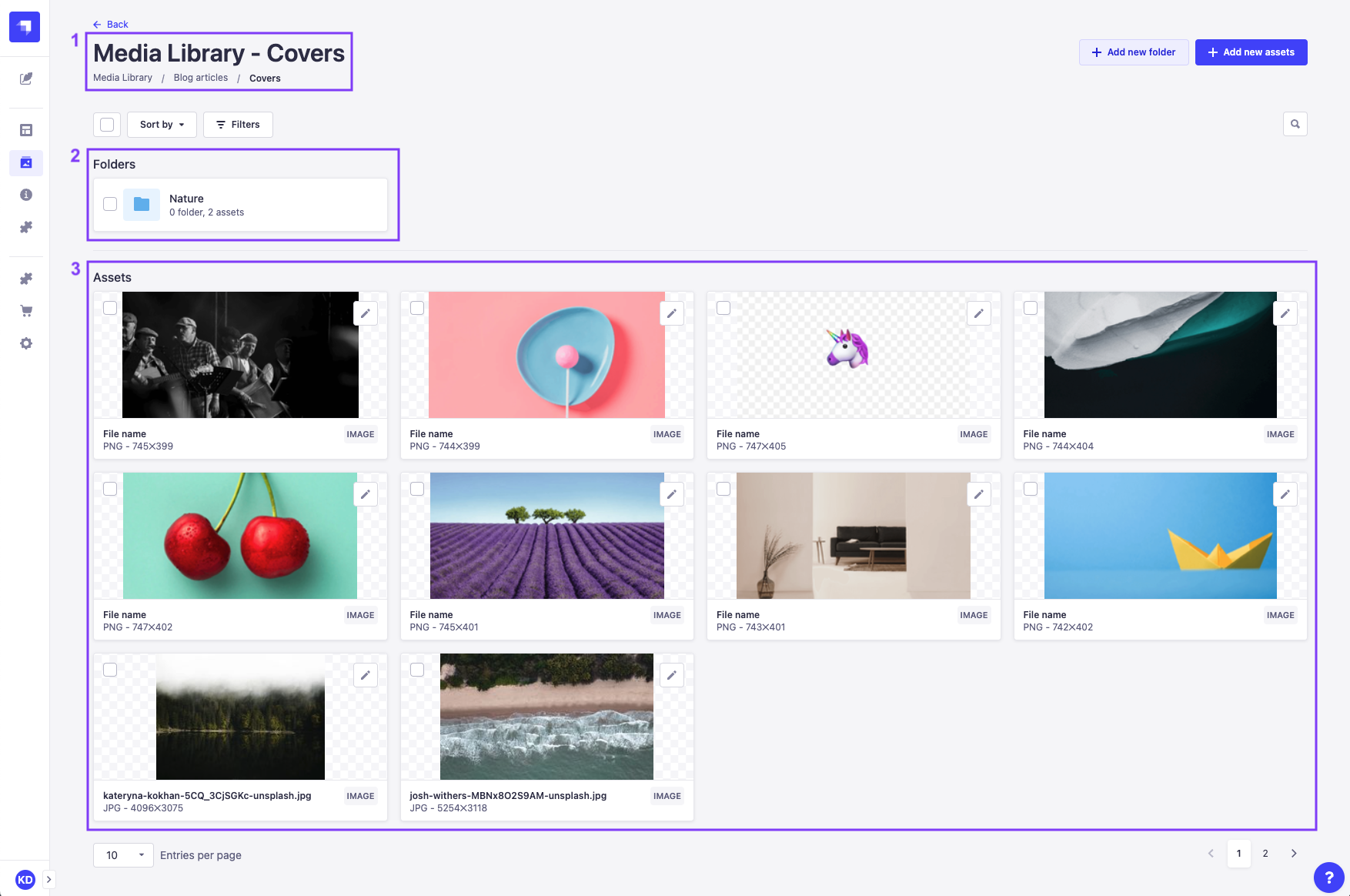Open Settings via the gear icon
Viewport: 1350px width, 896px height.
click(x=25, y=343)
